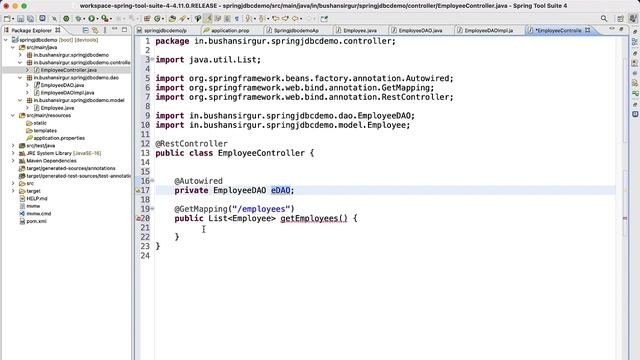Image resolution: width=640 pixels, height=360 pixels.
Task: Click the green Run toolbar button
Action: click(x=91, y=19)
